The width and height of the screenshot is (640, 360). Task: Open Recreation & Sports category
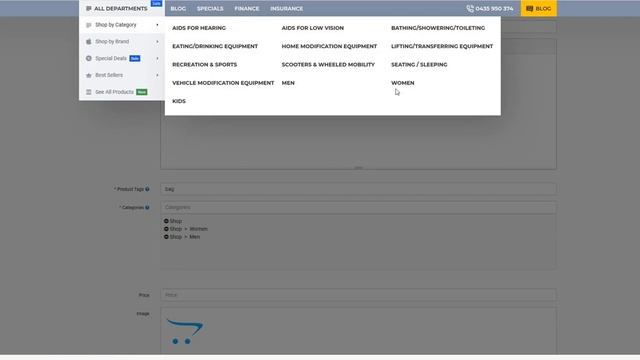coord(204,64)
